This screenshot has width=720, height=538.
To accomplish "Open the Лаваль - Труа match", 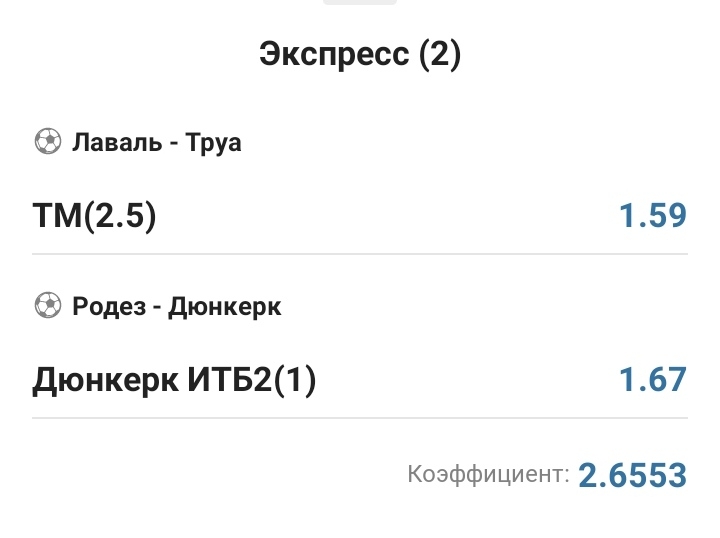I will [157, 142].
